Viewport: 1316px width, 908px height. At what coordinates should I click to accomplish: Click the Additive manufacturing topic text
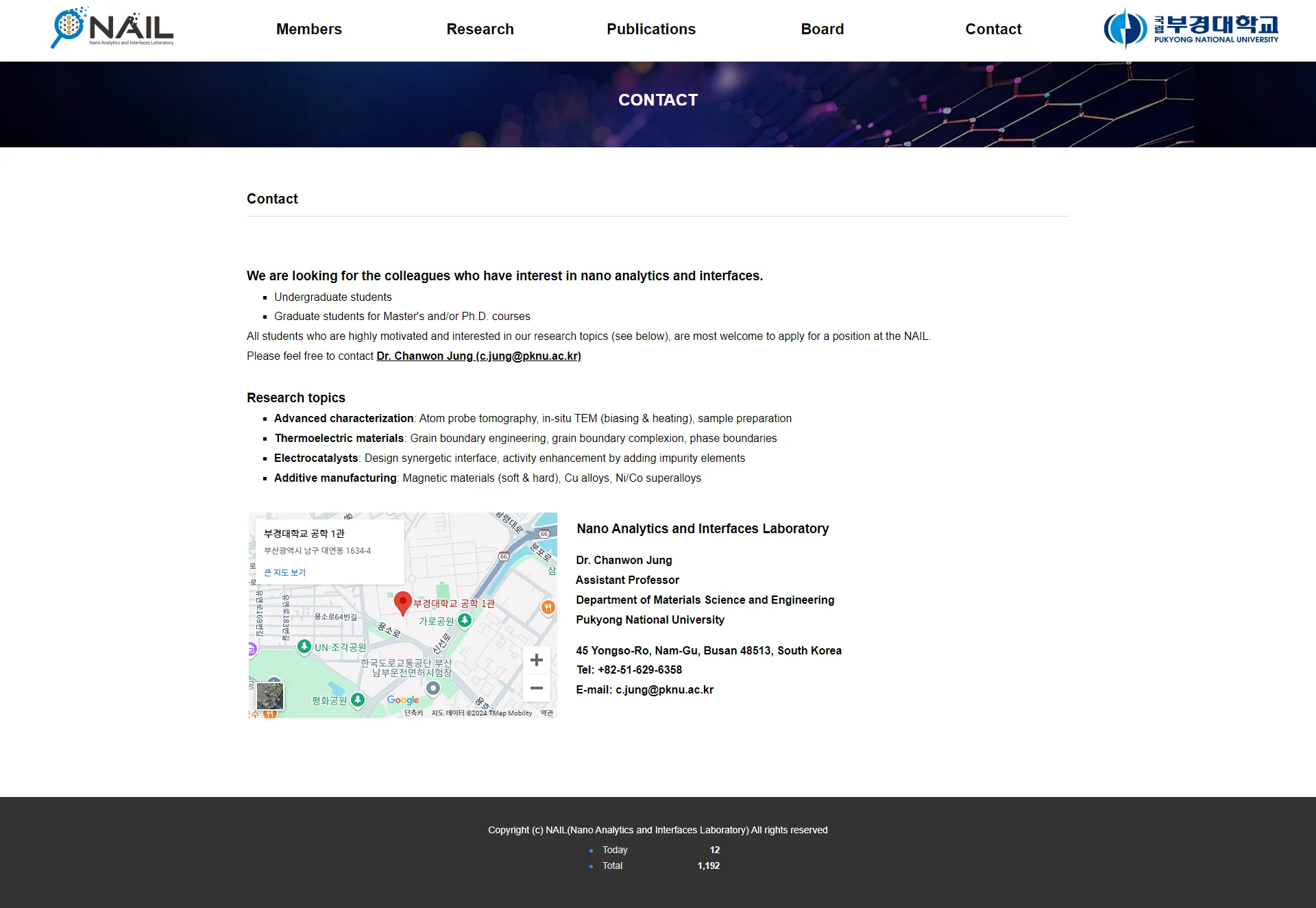[487, 478]
